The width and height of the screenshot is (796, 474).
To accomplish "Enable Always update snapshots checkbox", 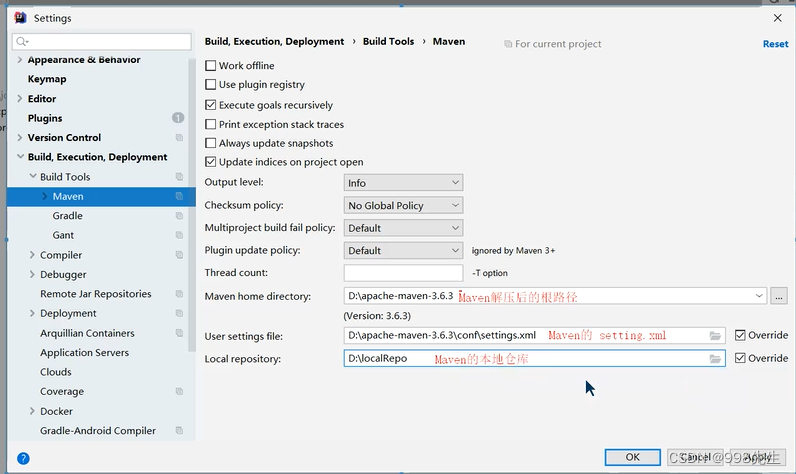I will (x=210, y=143).
